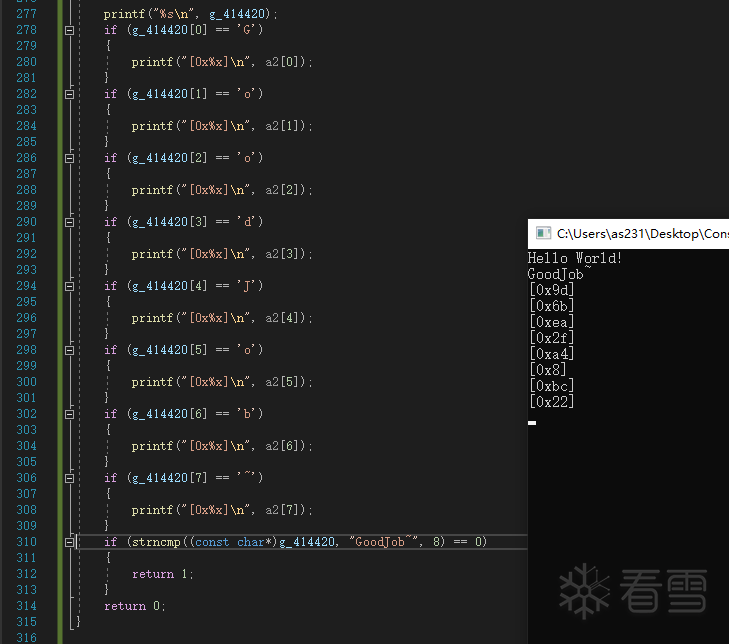Click the printf with a2[1] argument

(x=222, y=126)
